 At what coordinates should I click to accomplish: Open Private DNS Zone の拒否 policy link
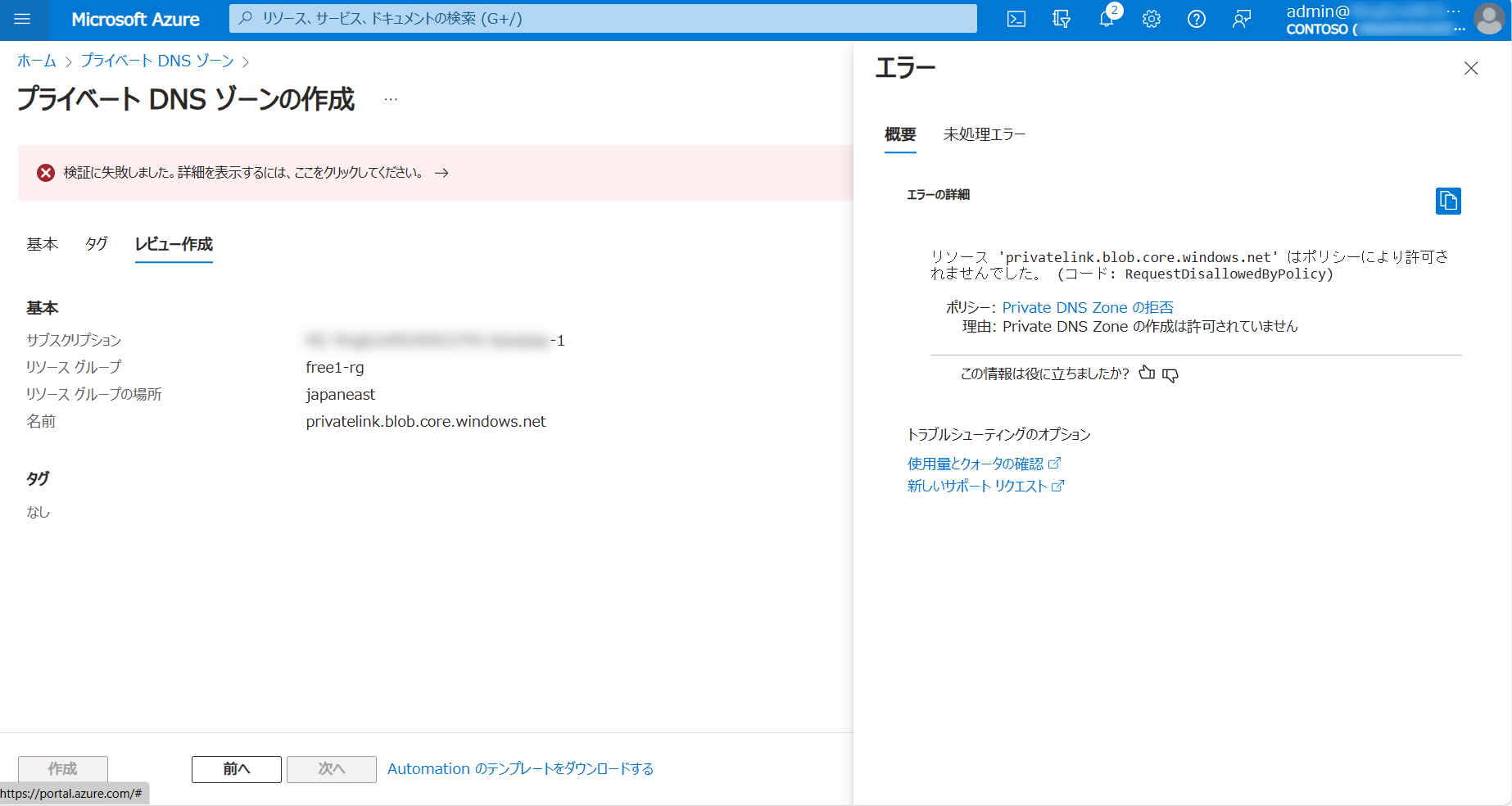[x=1088, y=307]
